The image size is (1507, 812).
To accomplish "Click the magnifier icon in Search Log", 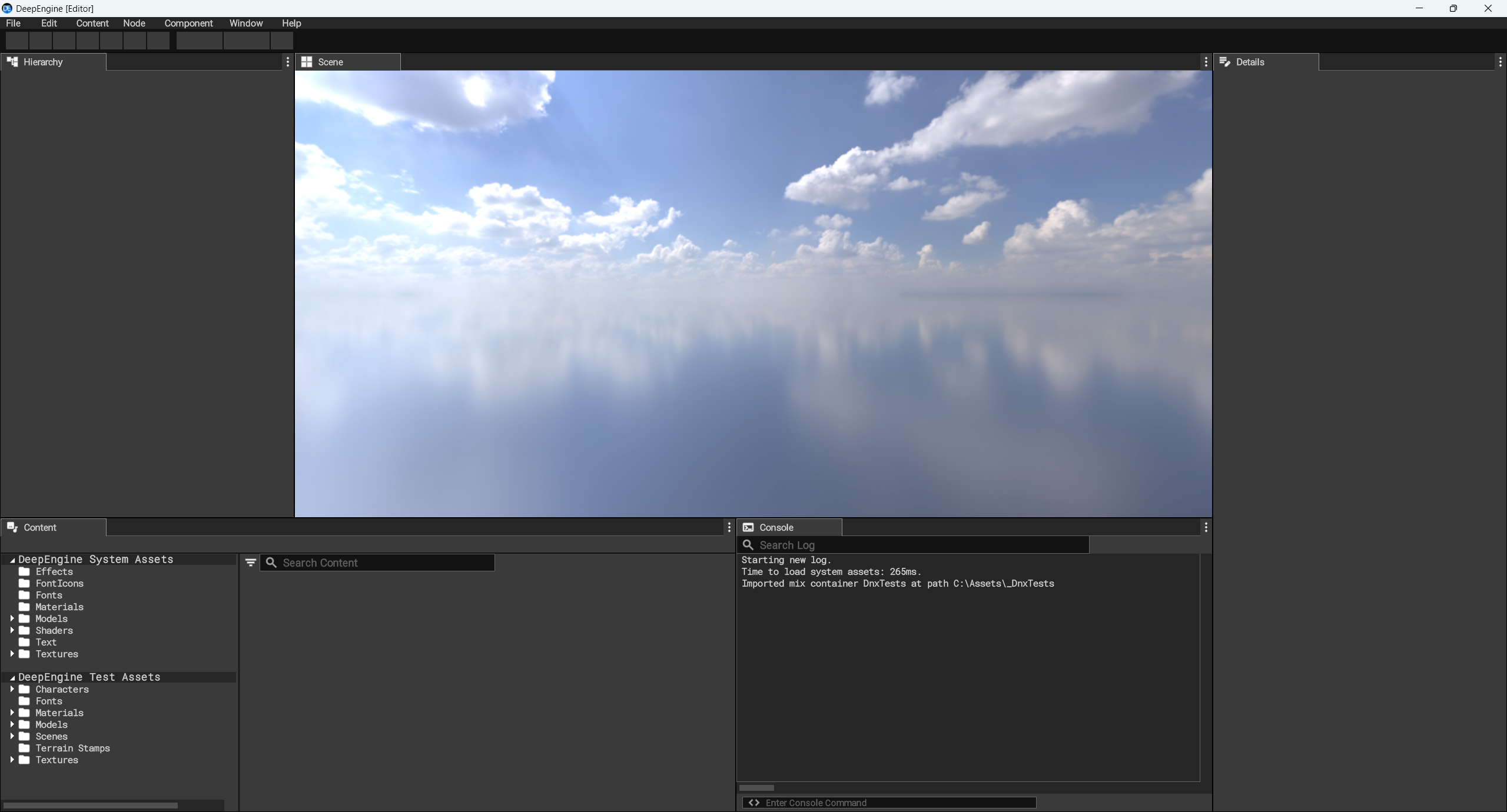I will coord(748,545).
